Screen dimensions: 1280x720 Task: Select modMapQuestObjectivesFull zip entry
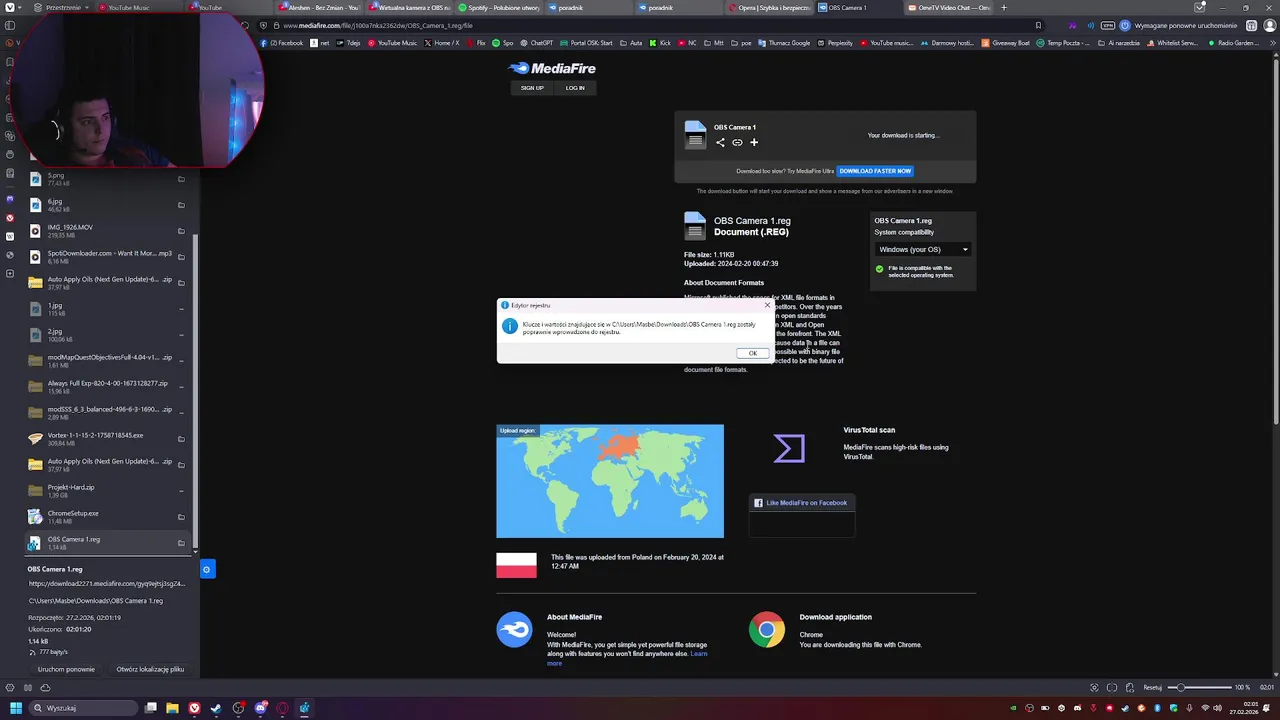click(x=106, y=361)
